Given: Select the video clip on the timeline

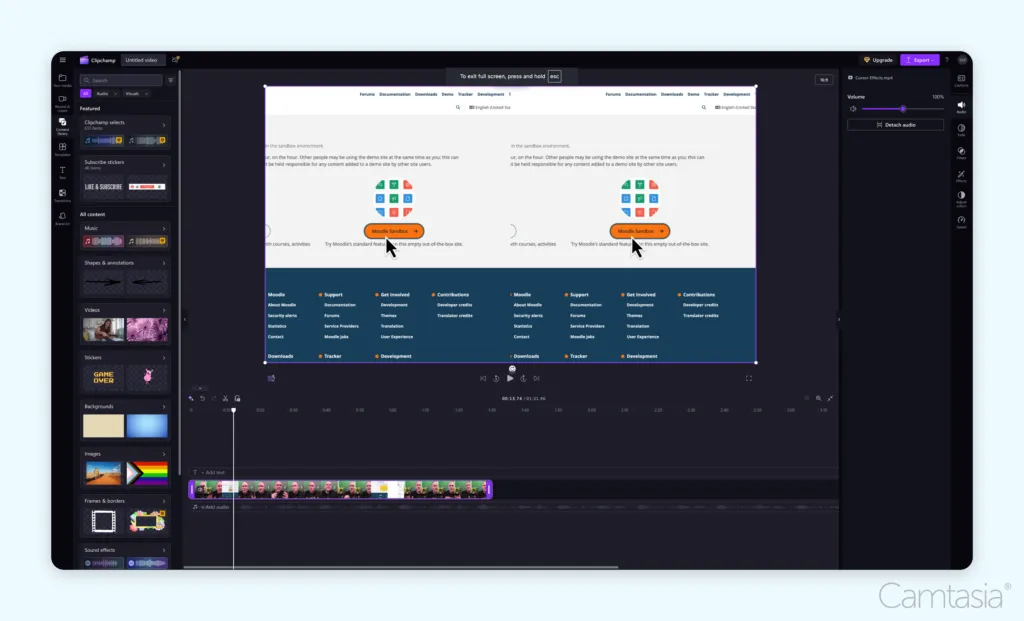Looking at the screenshot, I should pos(340,489).
